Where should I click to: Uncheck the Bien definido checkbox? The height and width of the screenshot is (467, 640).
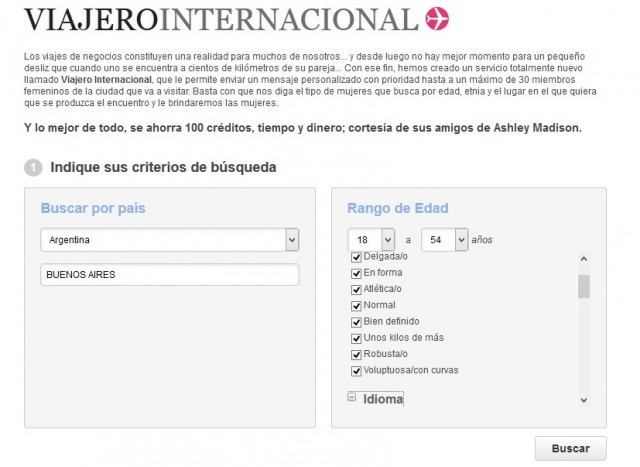pyautogui.click(x=356, y=322)
